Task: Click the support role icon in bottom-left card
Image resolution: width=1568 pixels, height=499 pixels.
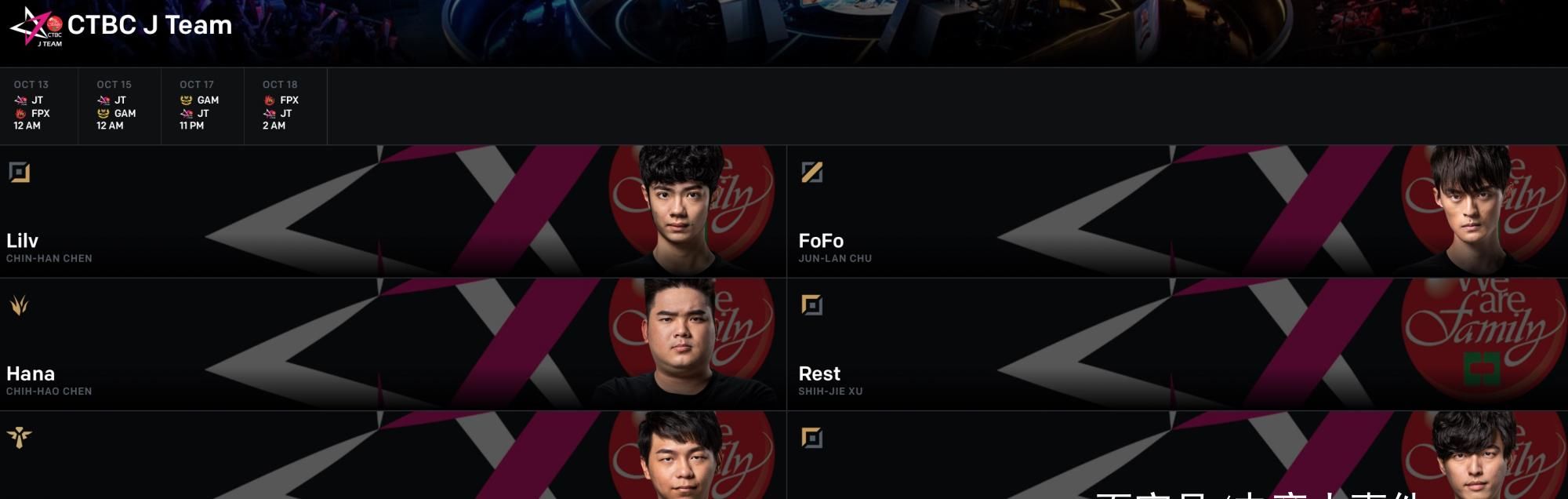Action: [20, 437]
